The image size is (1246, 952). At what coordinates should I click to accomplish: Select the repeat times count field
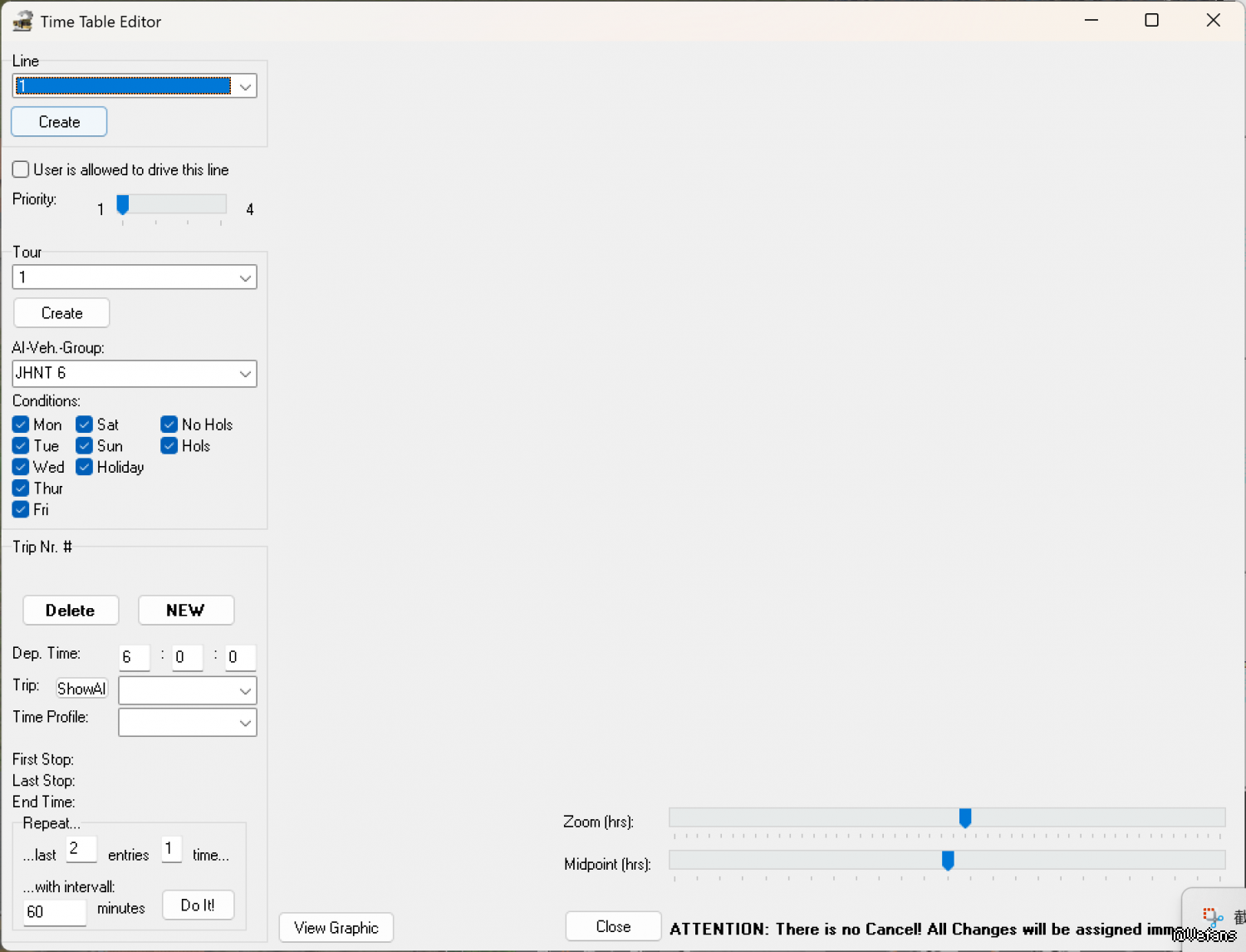coord(171,849)
